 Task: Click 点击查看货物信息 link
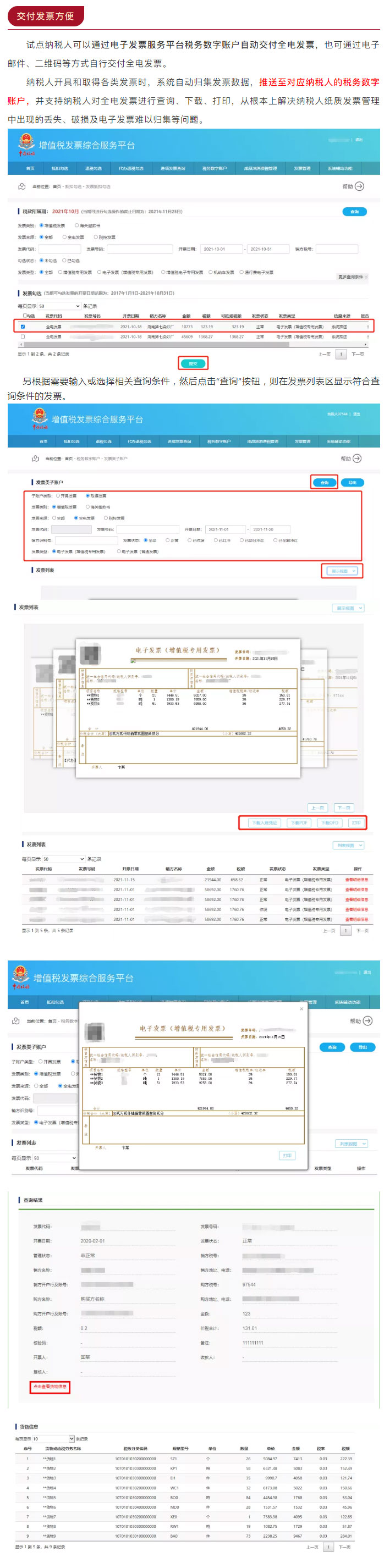click(x=50, y=1387)
